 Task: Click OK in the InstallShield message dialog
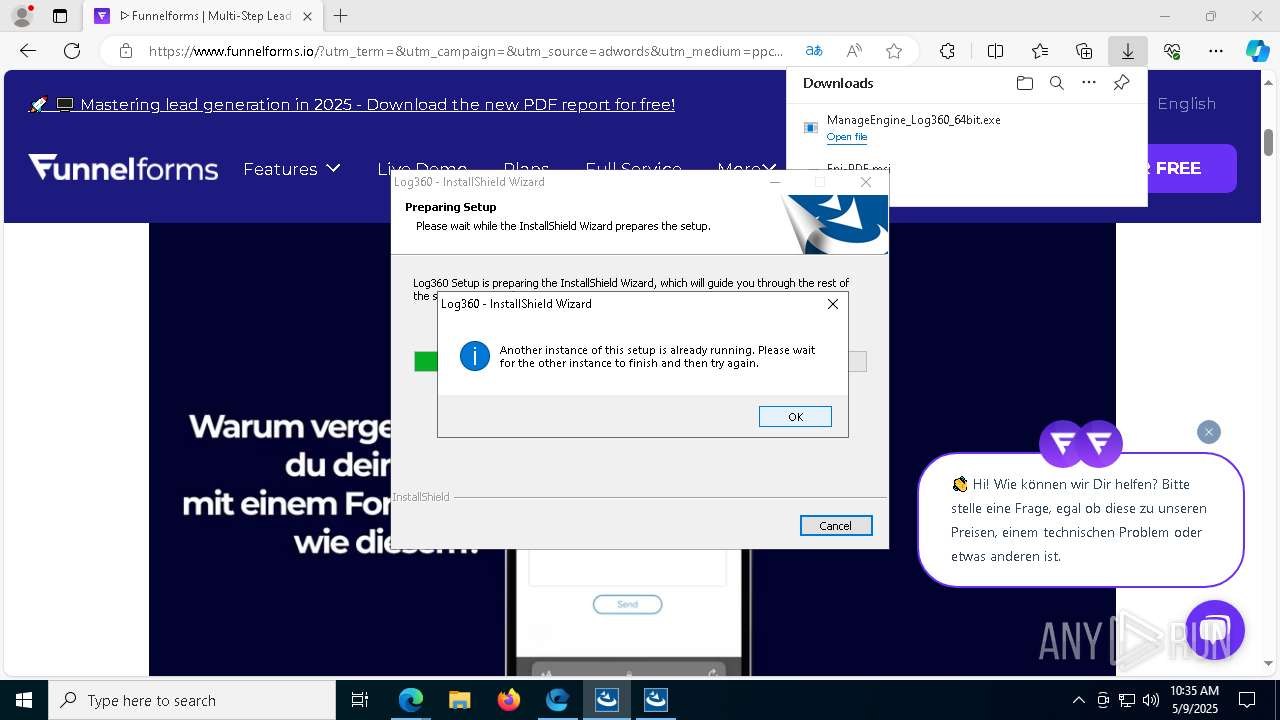coord(795,417)
